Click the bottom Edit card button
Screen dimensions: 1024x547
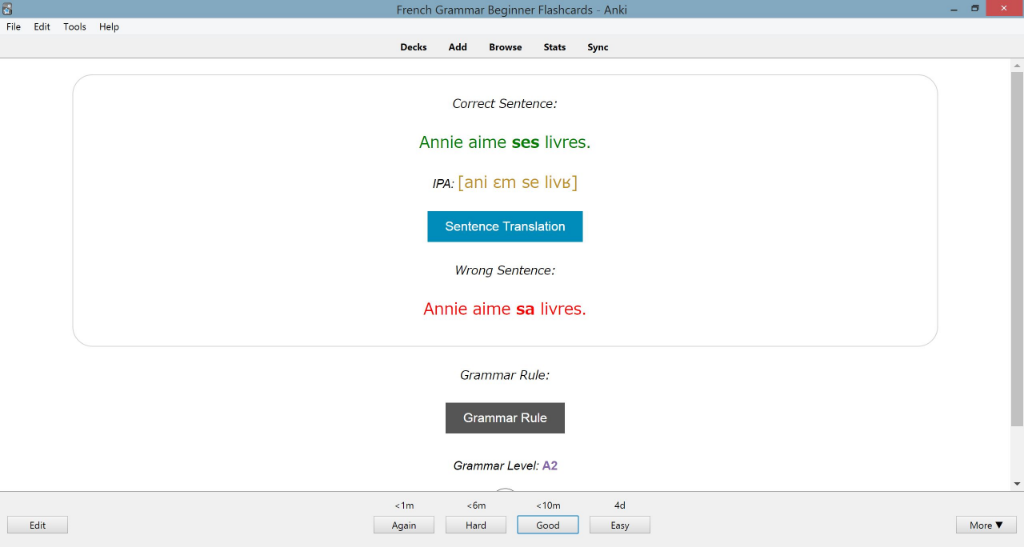[x=37, y=525]
